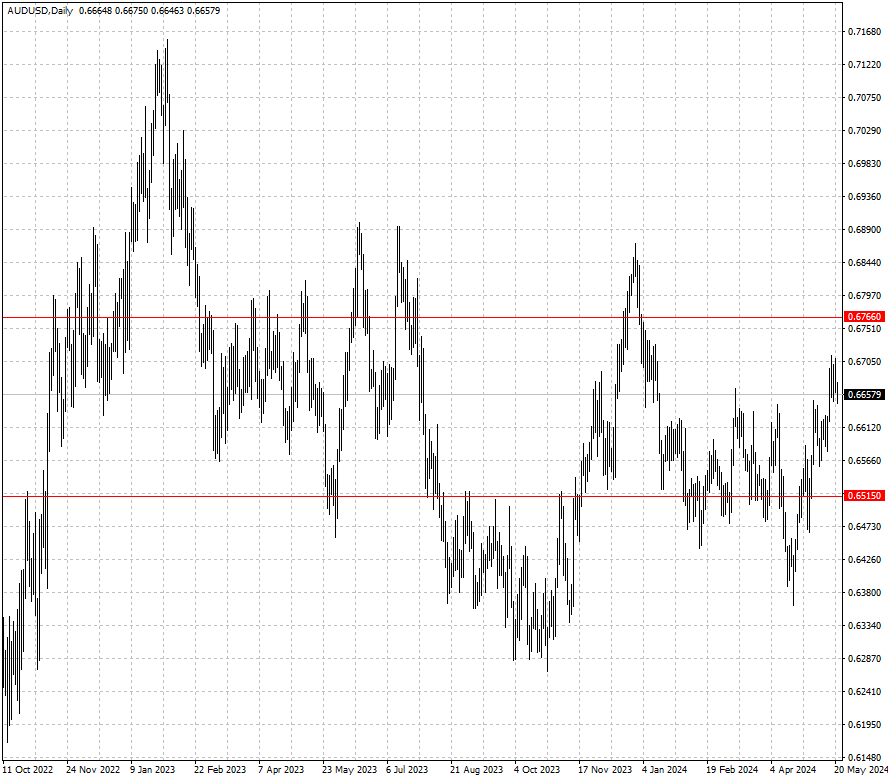Click the 0.67510 price axis value
Viewport: 888px width, 781px height.
[x=864, y=328]
